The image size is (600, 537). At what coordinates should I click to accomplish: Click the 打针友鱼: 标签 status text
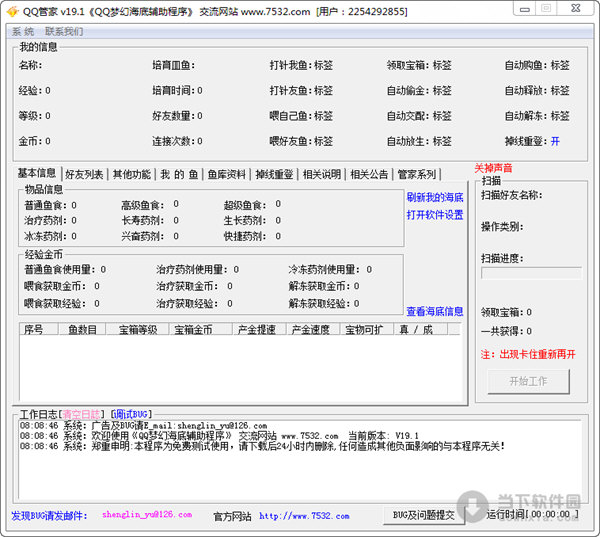[301, 91]
